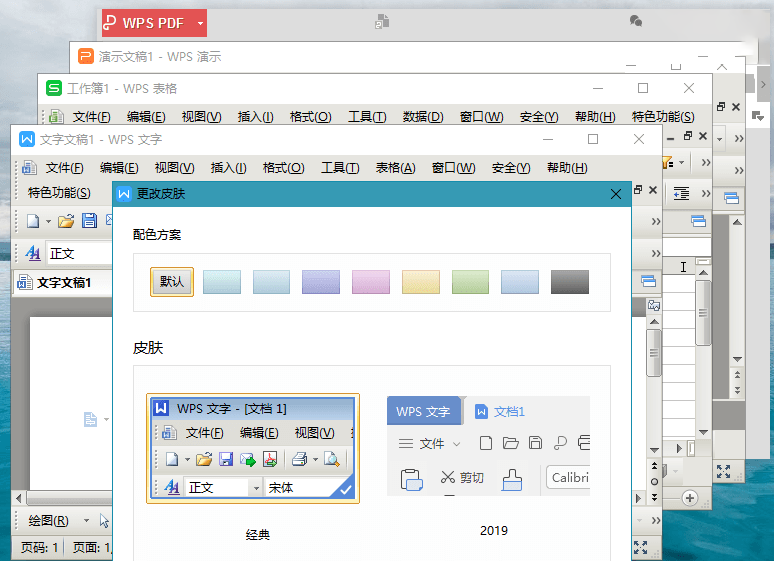Click the WPS 表格 workbook icon in menu bar
The height and width of the screenshot is (561, 774).
[x=56, y=117]
